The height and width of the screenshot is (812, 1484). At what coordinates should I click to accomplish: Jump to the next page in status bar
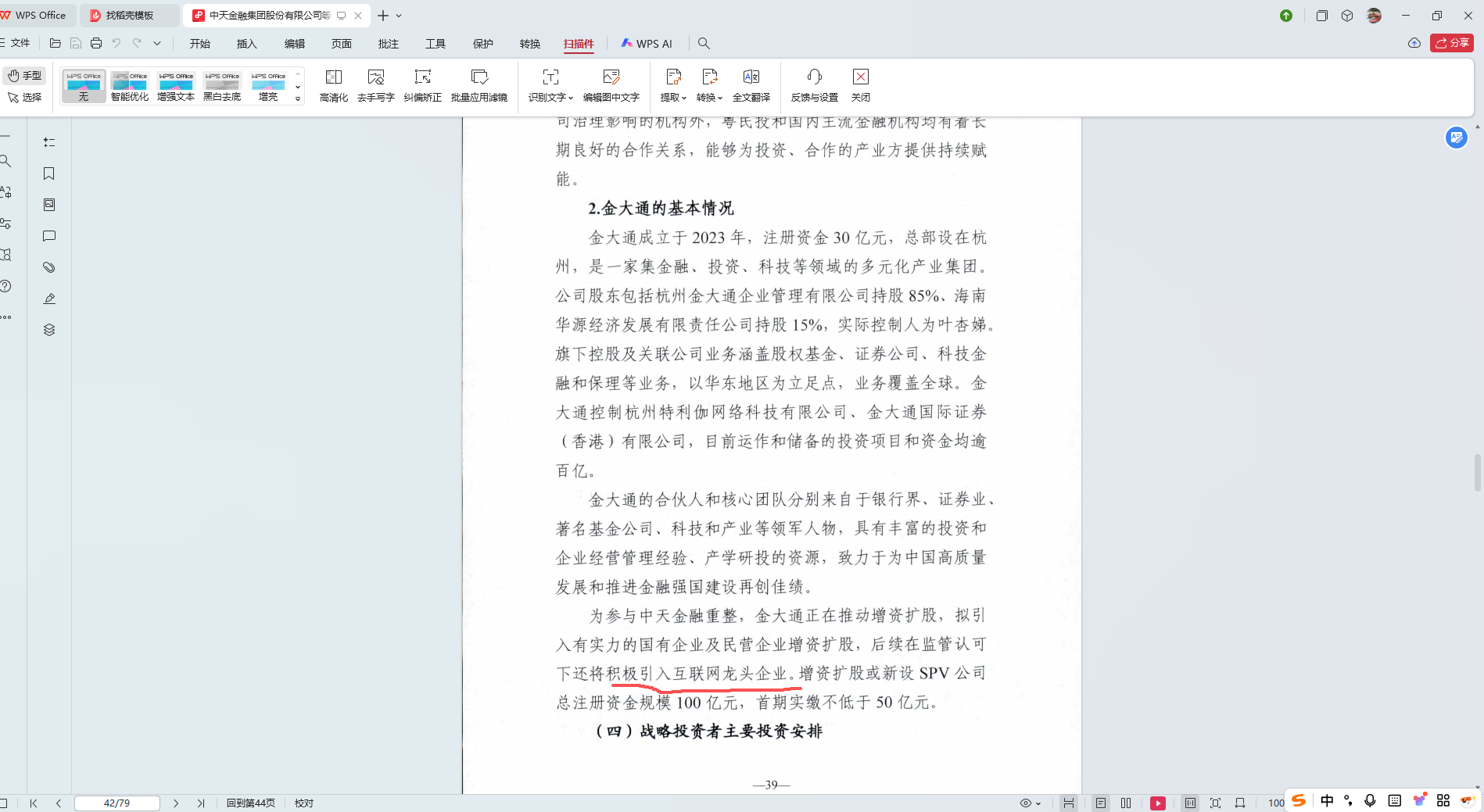(x=176, y=803)
